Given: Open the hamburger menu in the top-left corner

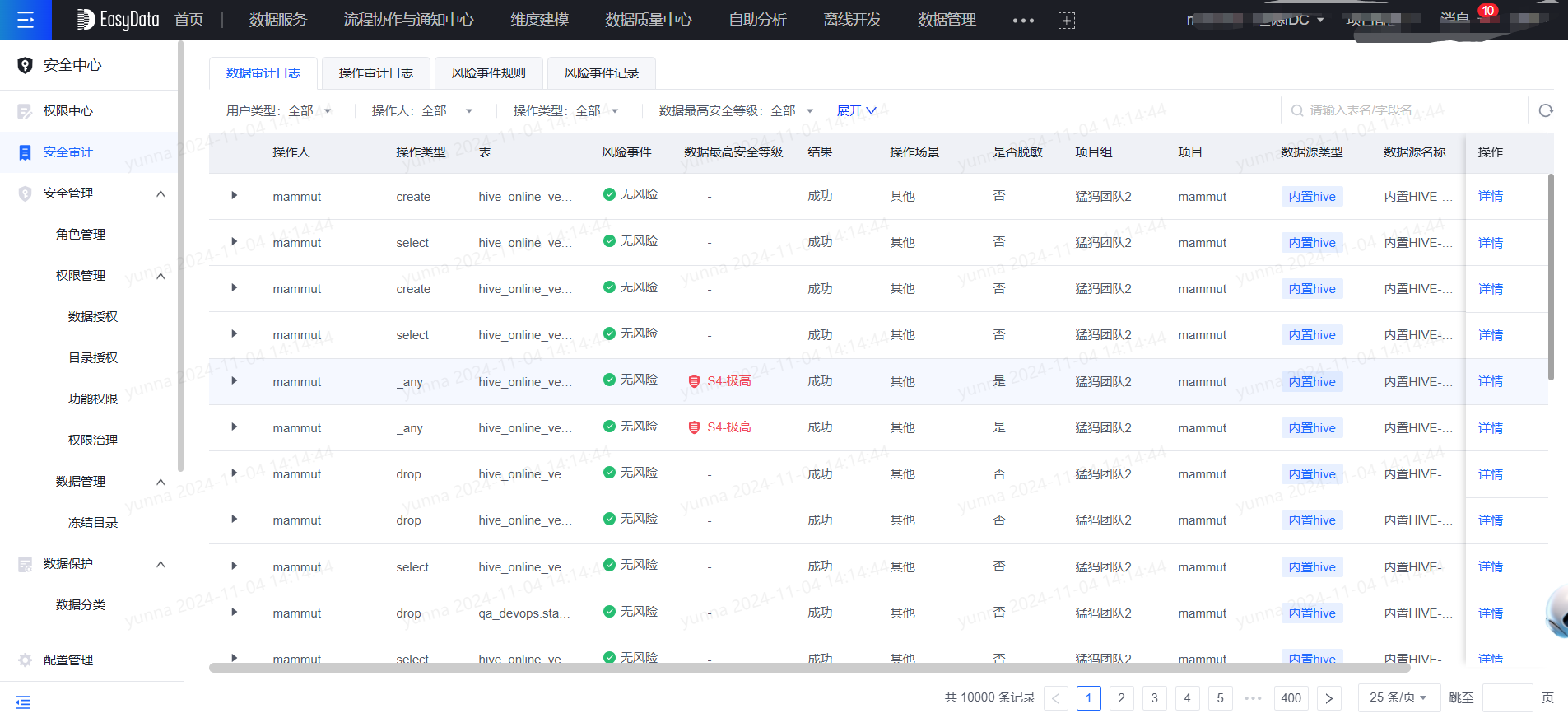Looking at the screenshot, I should tap(26, 20).
